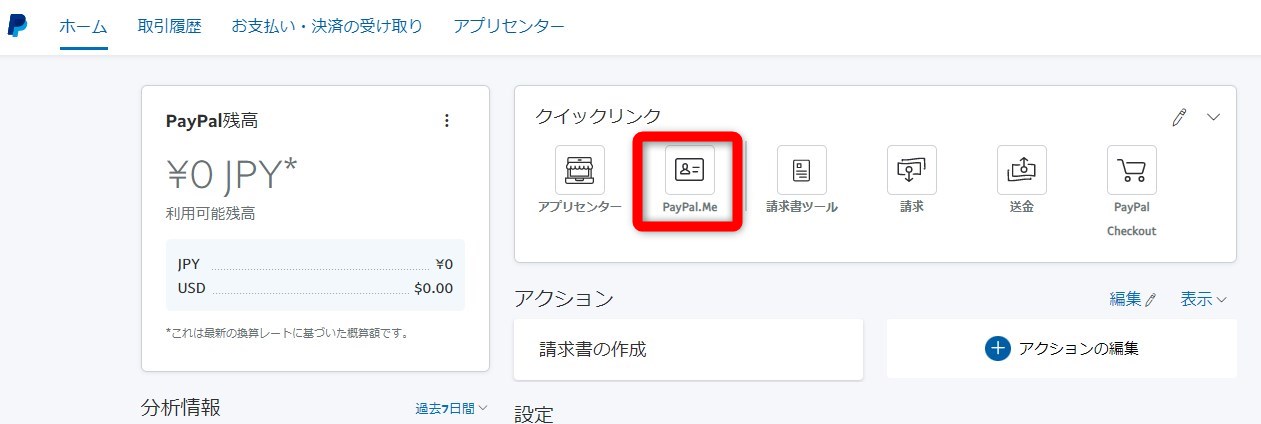This screenshot has width=1261, height=424.
Task: Click the 編集 link in アクション section
Action: (x=1133, y=299)
